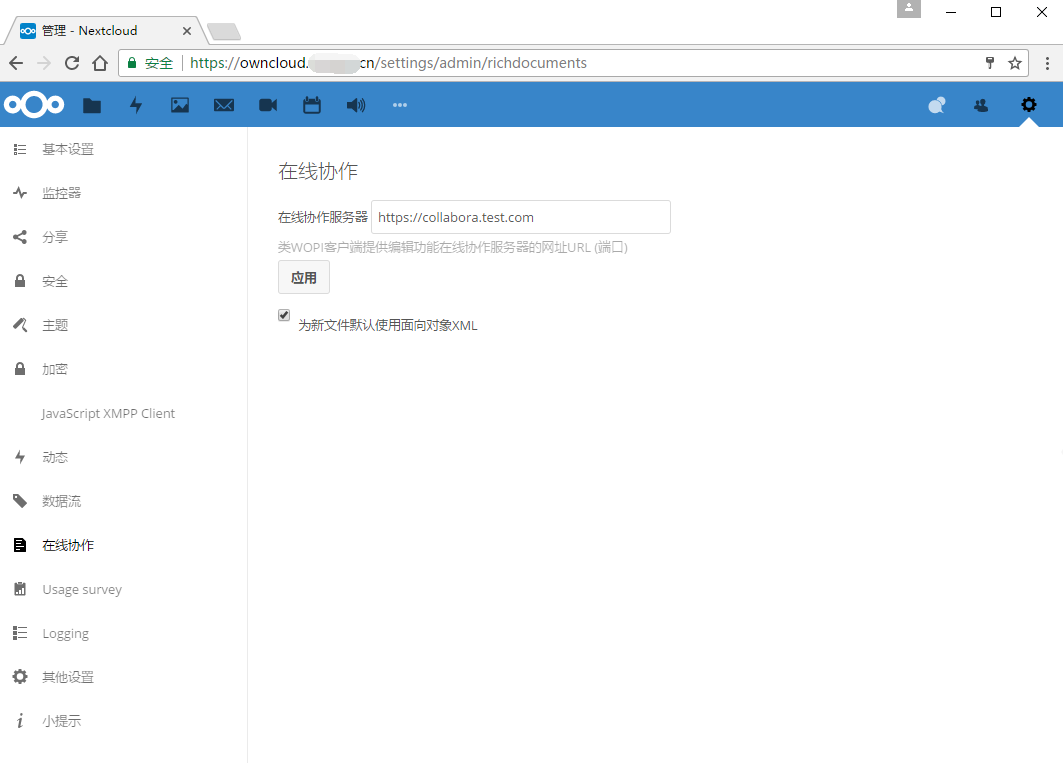
Task: Open the Files app icon
Action: [92, 104]
